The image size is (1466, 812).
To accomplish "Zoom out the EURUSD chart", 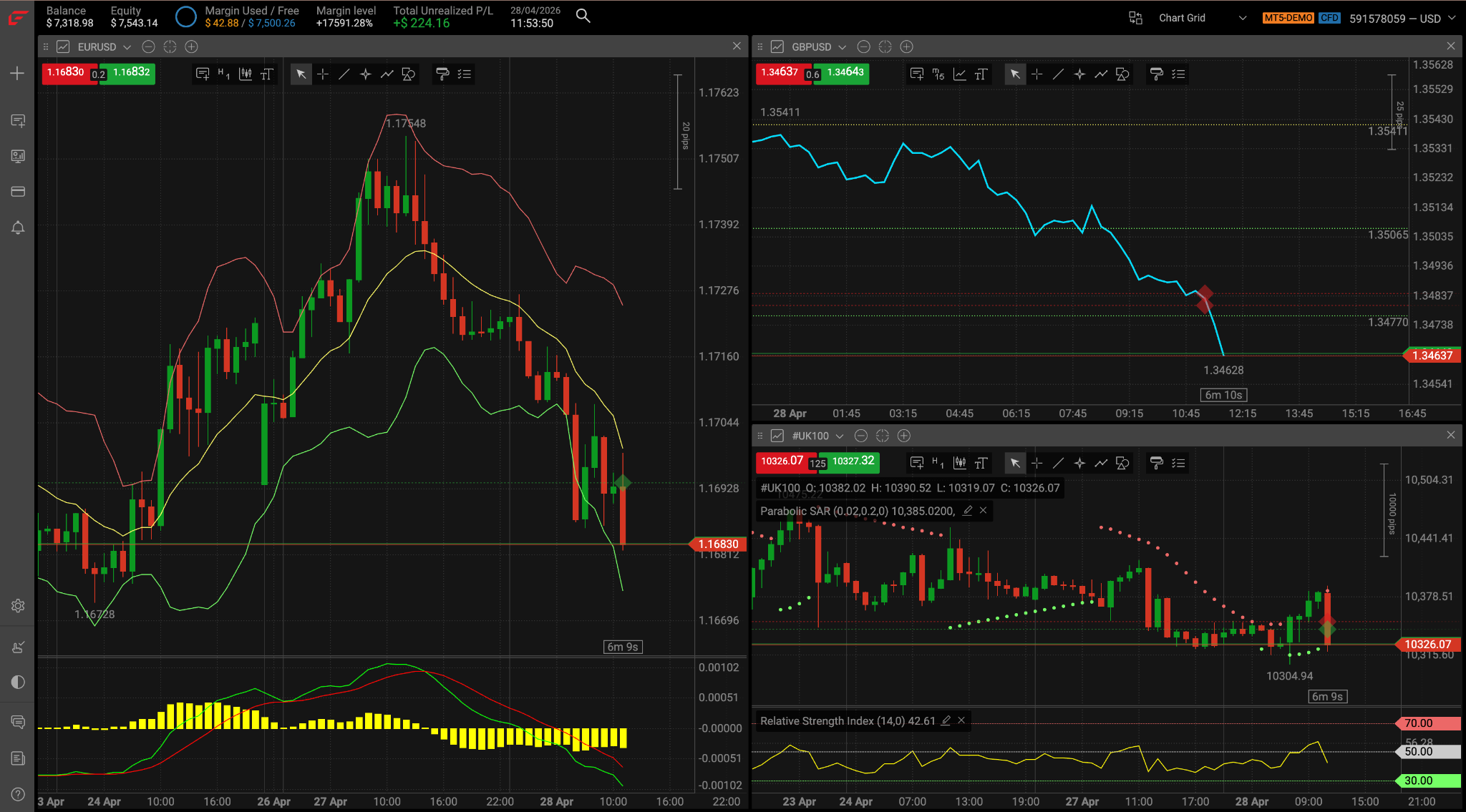I will tap(148, 47).
